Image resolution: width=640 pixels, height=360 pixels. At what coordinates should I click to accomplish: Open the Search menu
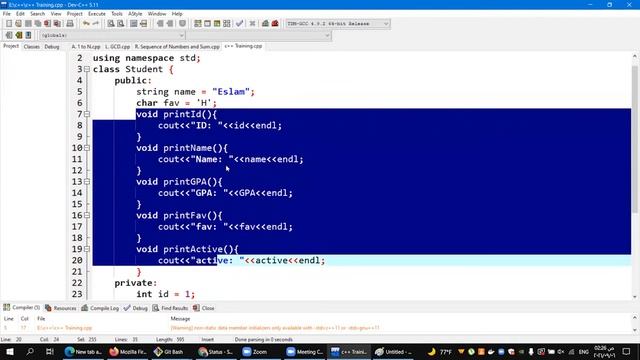38,14
